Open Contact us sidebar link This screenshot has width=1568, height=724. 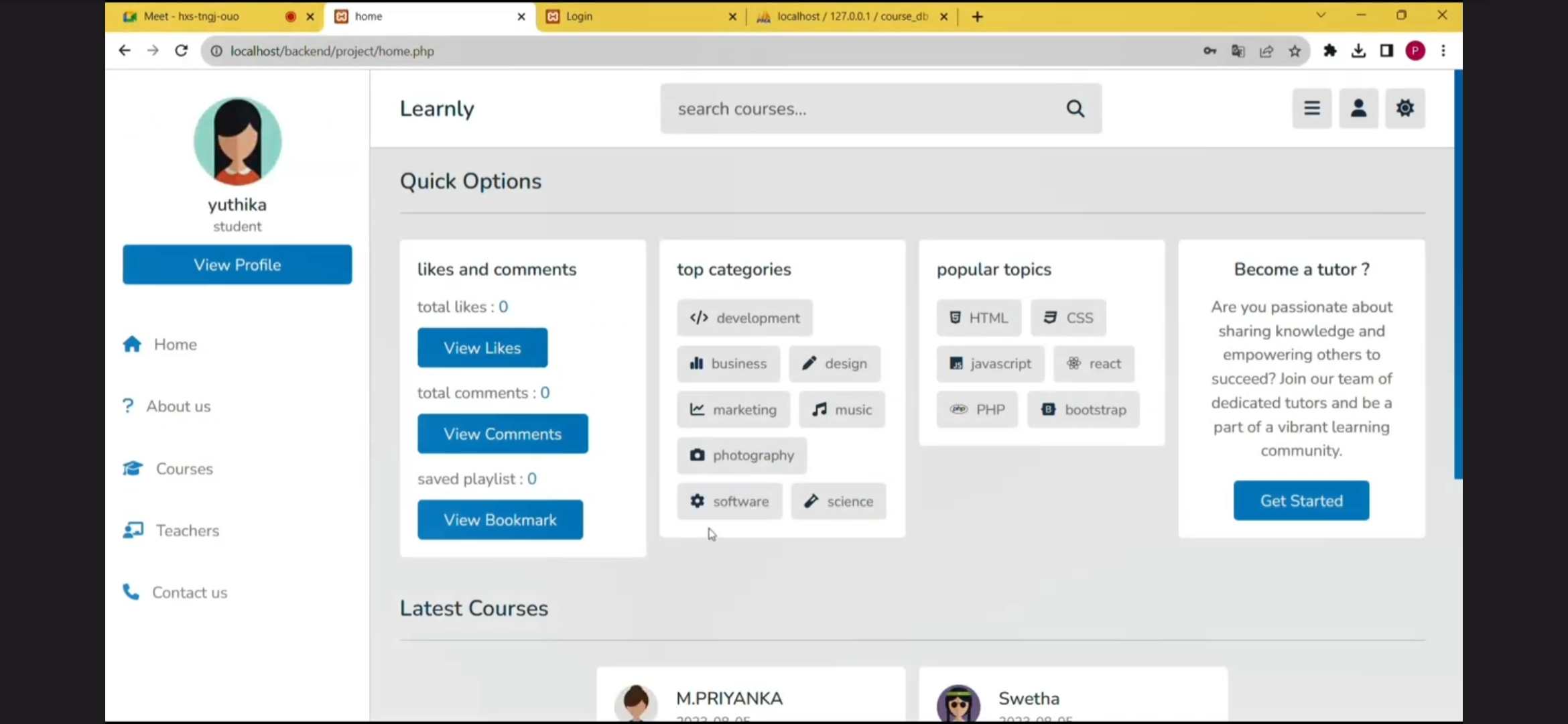pos(189,593)
